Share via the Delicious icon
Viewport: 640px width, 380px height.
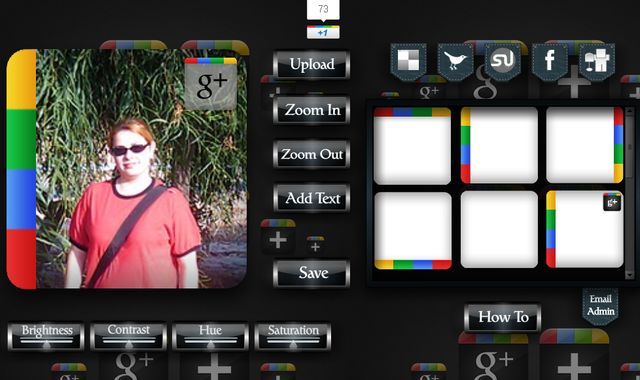pyautogui.click(x=409, y=61)
